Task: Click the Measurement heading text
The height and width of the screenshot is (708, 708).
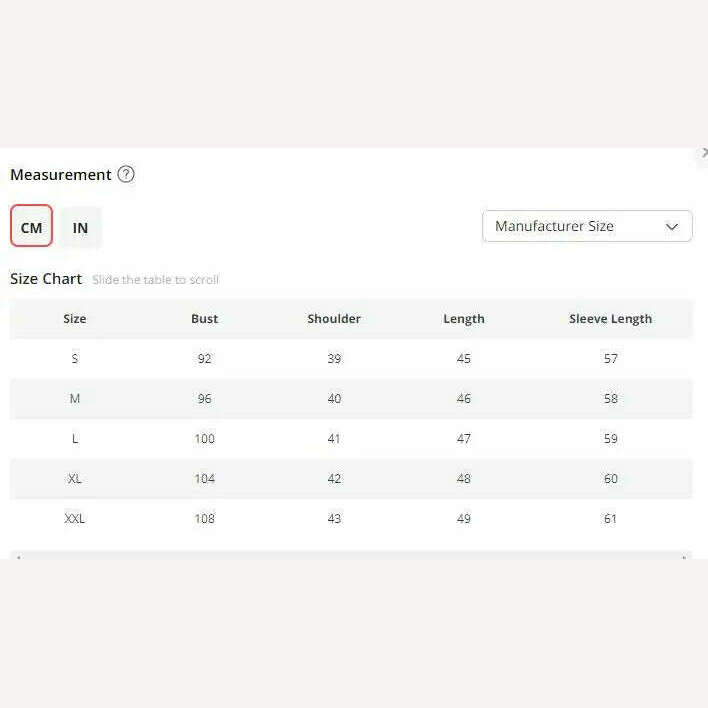Action: [61, 174]
